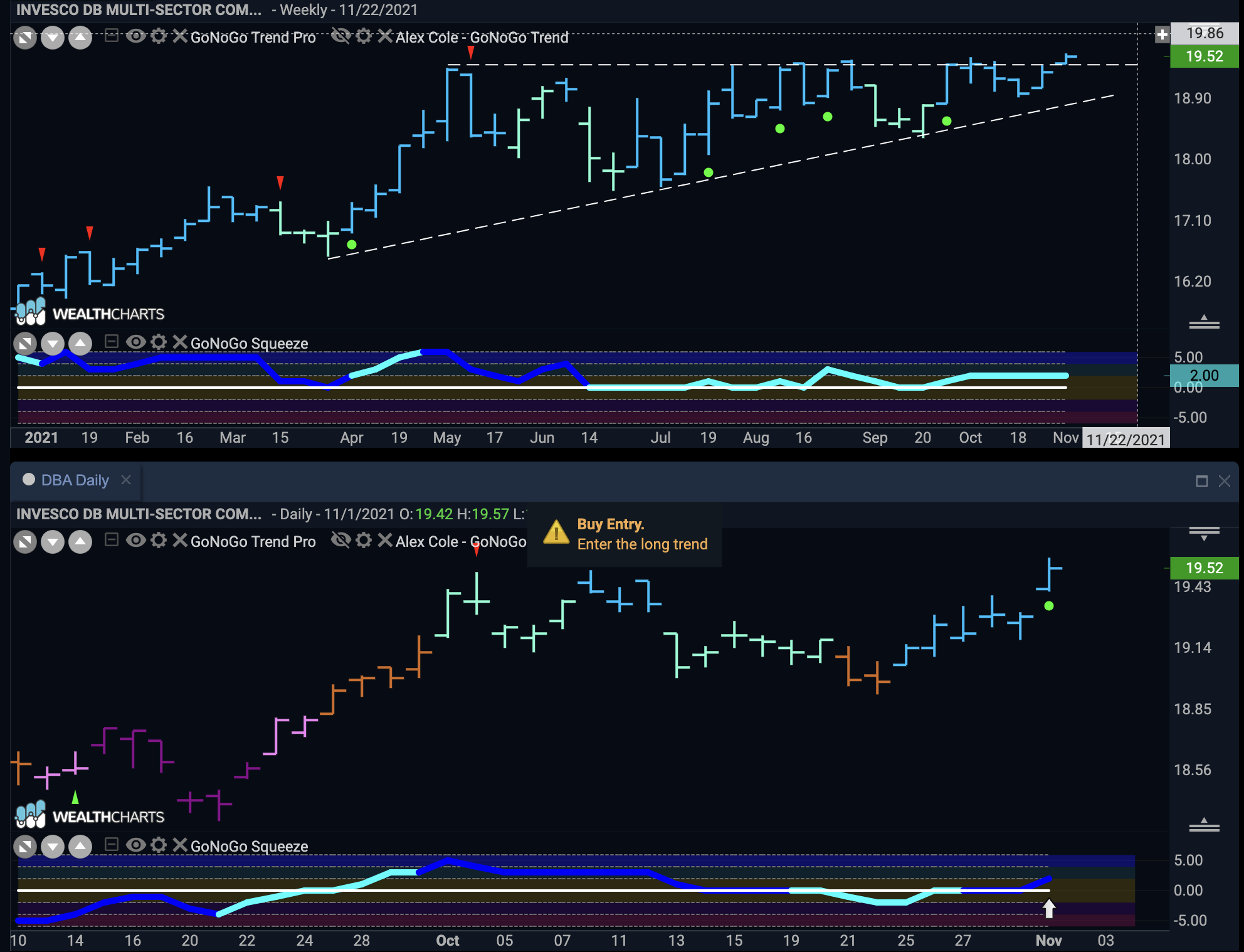
Task: Click the green 19.52 price tag on daily chart
Action: [1204, 568]
